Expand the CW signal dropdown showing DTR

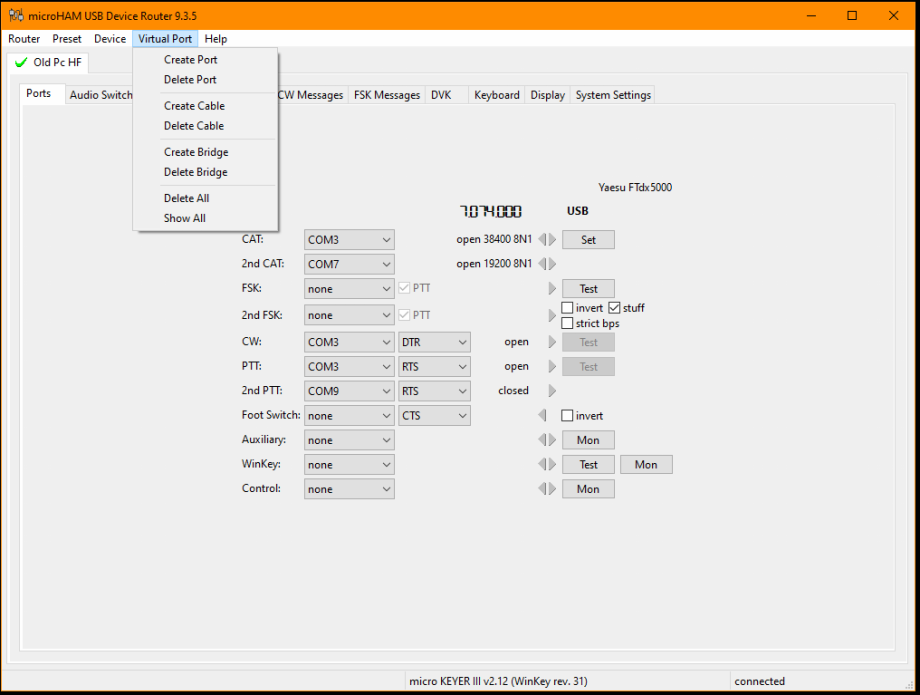(434, 342)
